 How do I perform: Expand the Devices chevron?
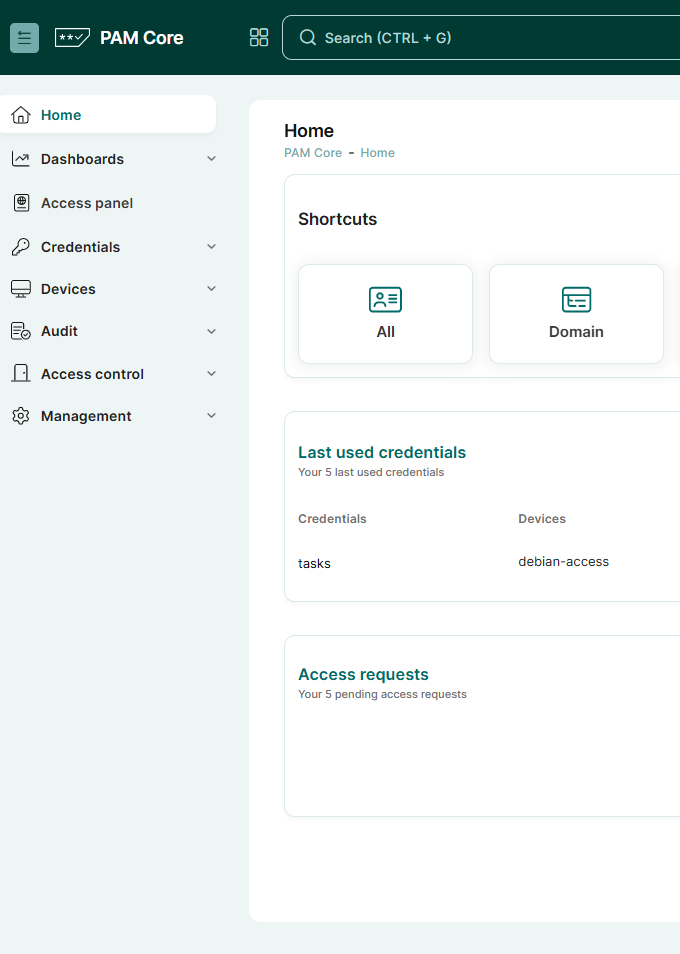click(x=211, y=289)
